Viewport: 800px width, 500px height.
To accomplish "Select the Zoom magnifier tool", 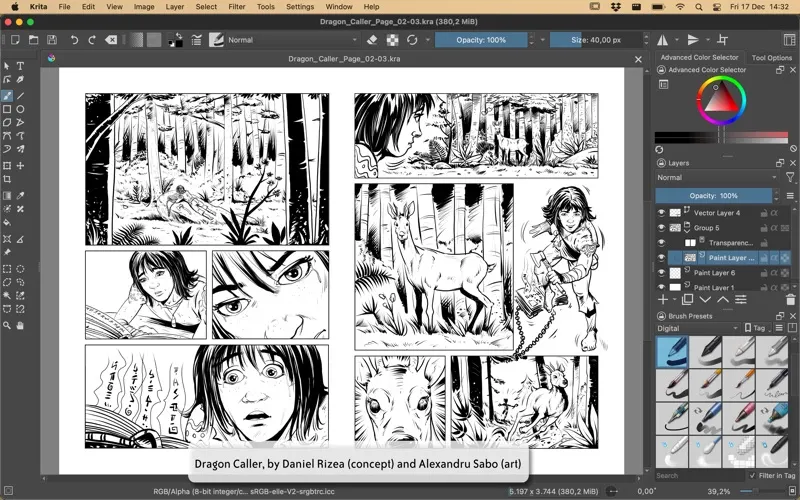I will click(x=7, y=325).
